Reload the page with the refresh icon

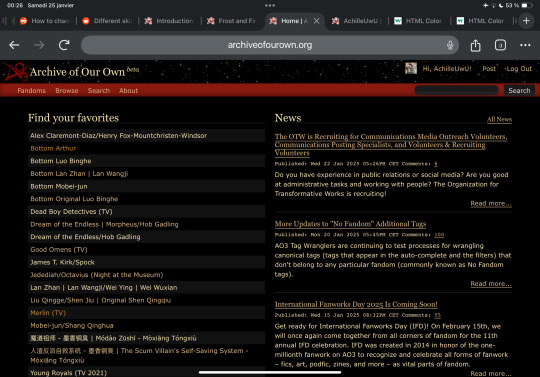64,45
